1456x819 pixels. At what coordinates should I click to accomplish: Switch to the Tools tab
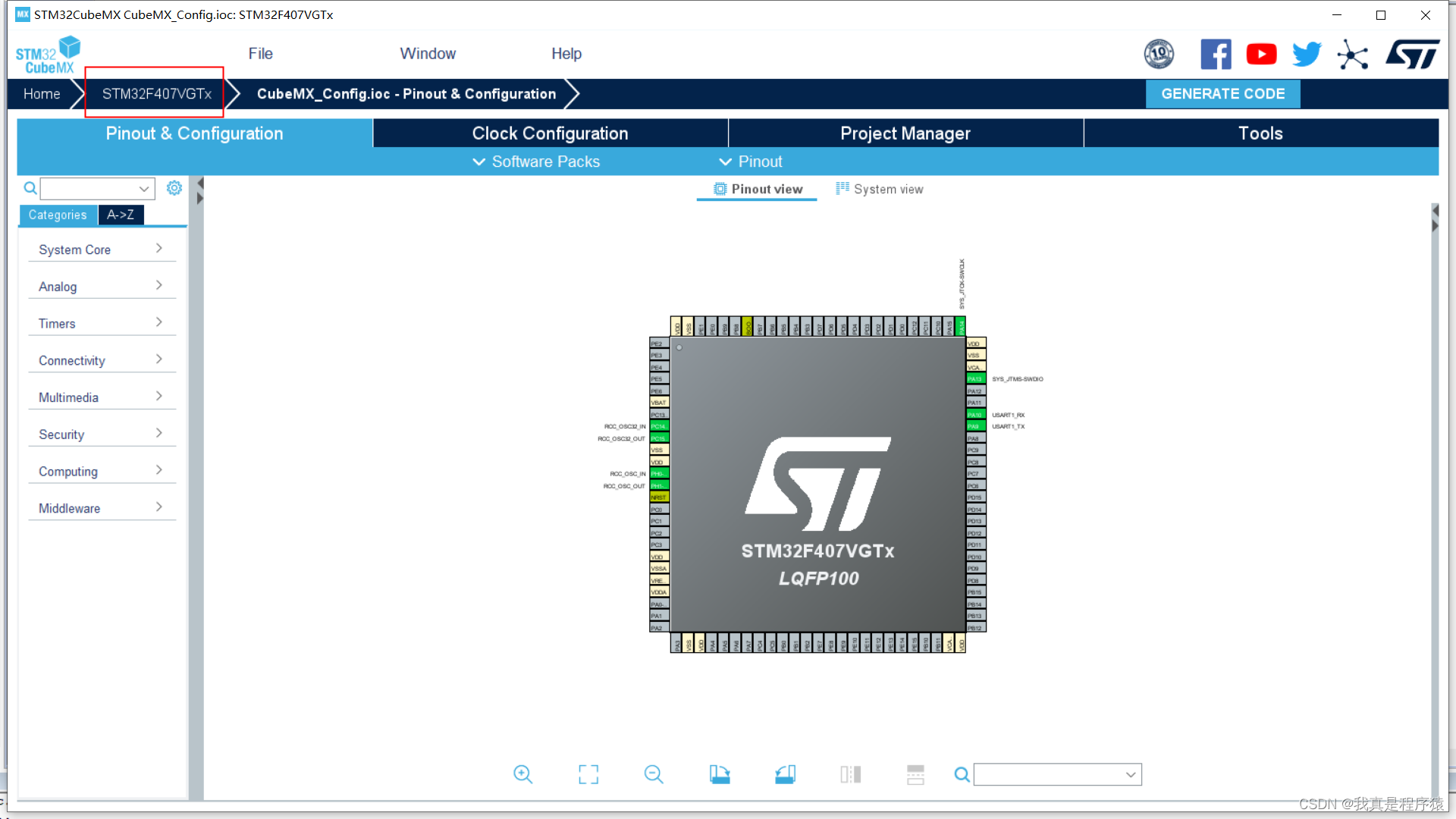1260,133
